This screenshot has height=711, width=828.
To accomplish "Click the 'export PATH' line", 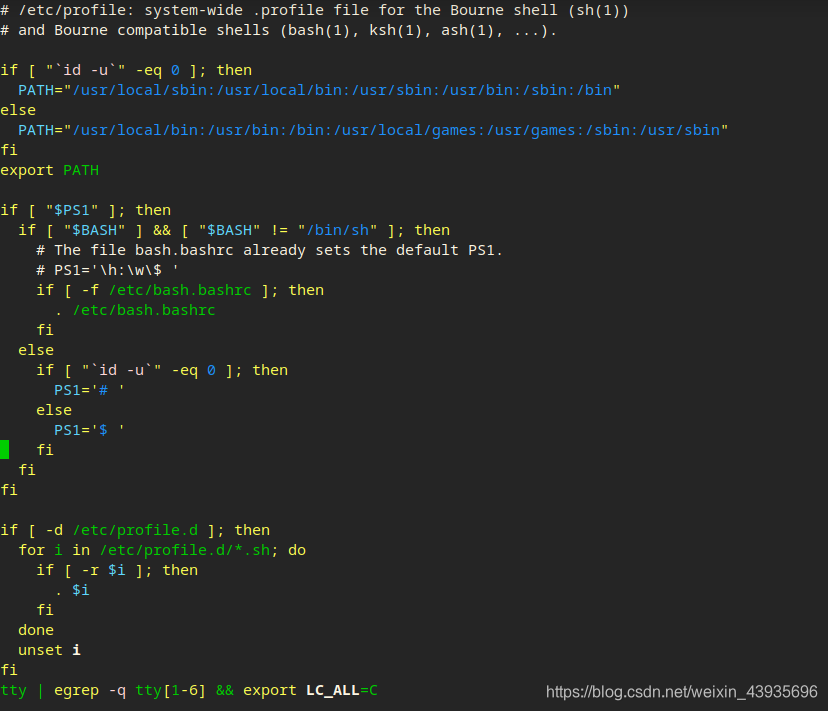I will (50, 171).
